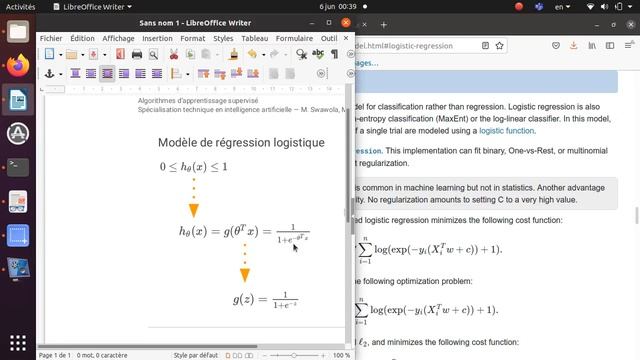The height and width of the screenshot is (360, 640).
Task: Click Forward One icon
Action: pos(220,73)
